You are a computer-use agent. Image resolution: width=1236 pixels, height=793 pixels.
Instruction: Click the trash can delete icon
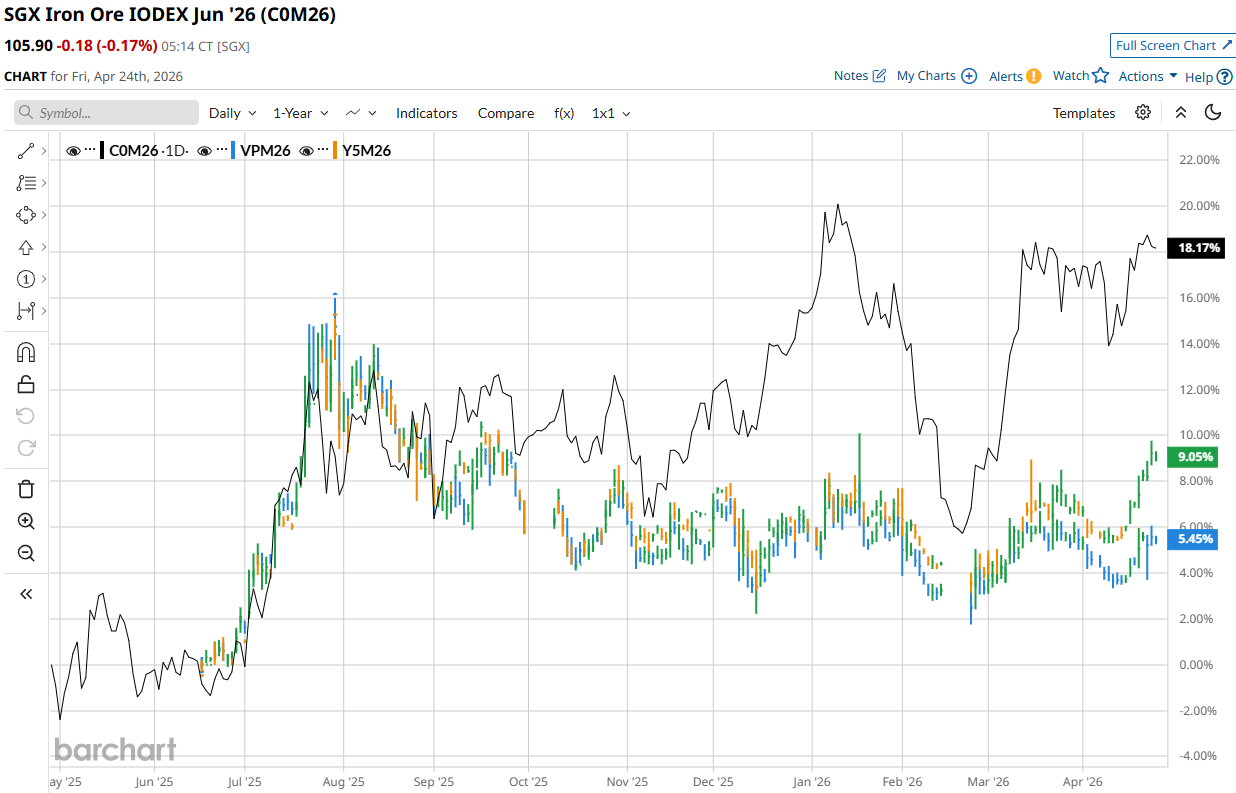(26, 489)
